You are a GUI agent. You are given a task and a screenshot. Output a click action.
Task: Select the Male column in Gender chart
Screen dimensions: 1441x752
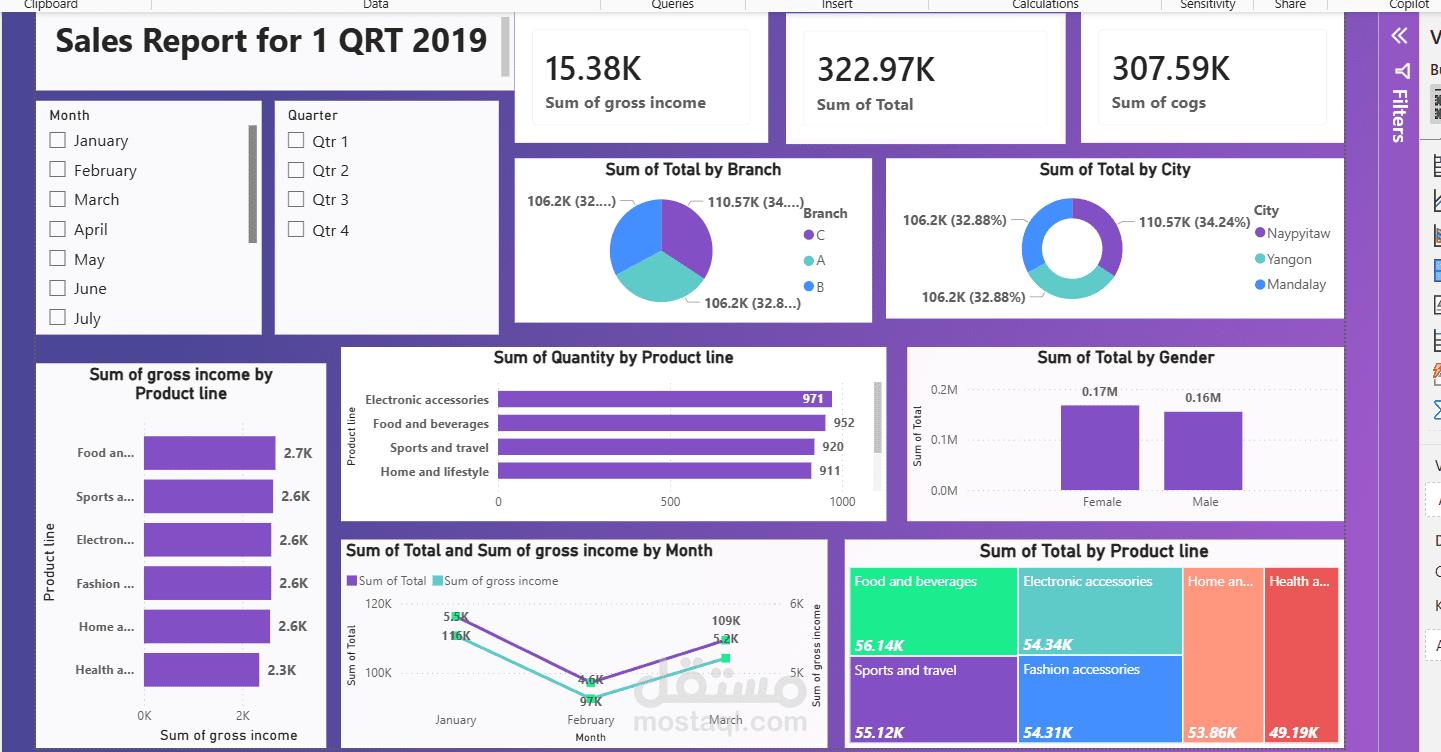(x=1203, y=451)
